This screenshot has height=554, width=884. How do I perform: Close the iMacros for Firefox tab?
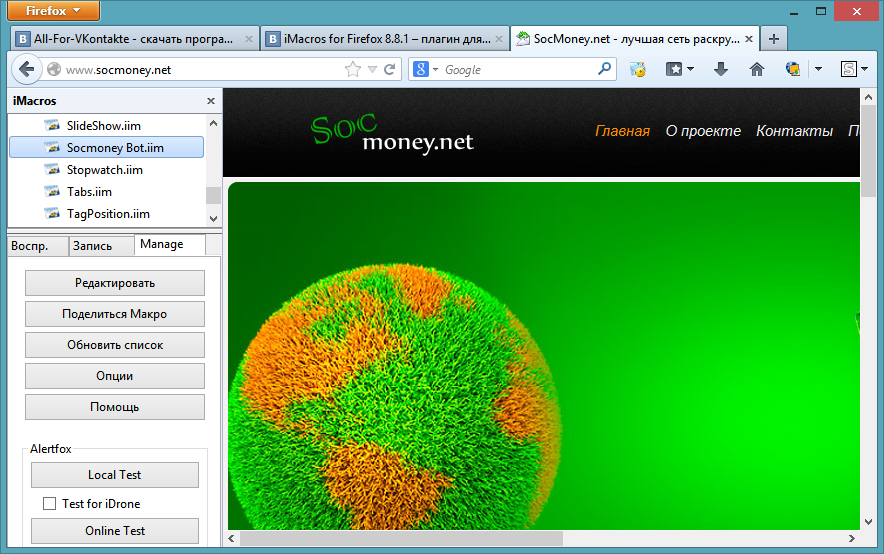coord(499,39)
